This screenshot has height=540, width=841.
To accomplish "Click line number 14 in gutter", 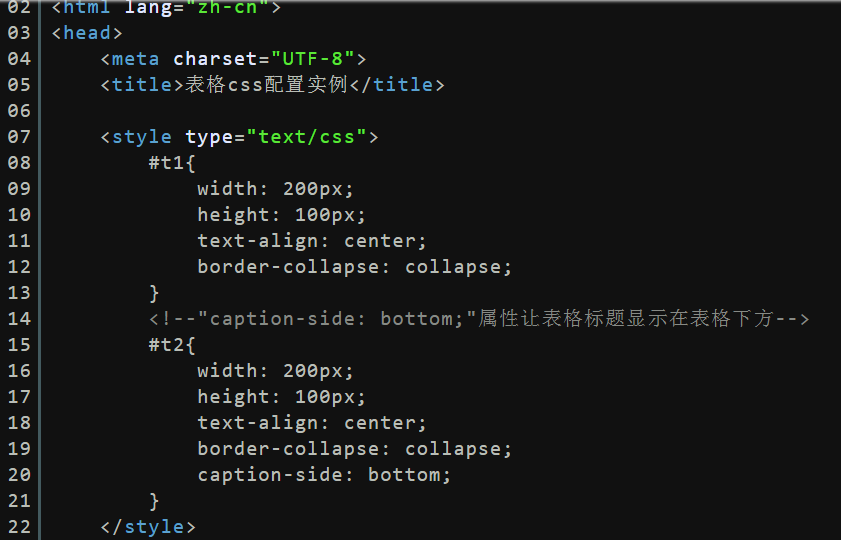I will pos(19,319).
